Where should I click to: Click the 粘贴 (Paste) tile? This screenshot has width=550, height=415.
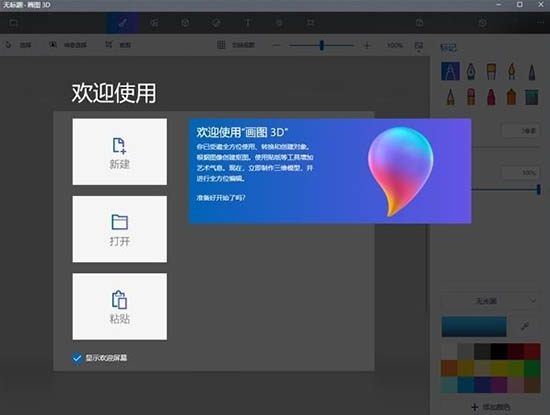click(120, 307)
